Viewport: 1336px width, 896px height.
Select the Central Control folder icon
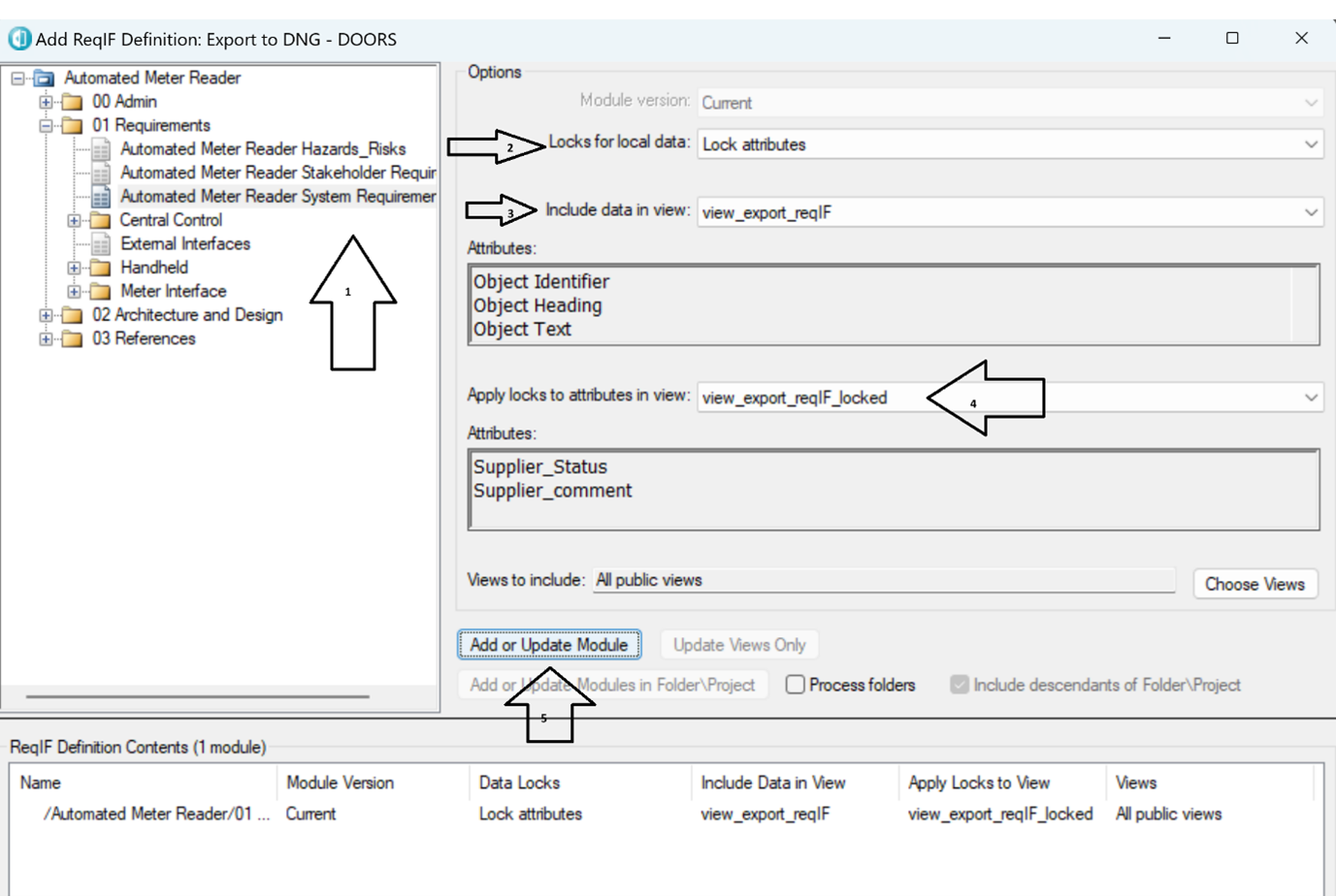(x=100, y=220)
